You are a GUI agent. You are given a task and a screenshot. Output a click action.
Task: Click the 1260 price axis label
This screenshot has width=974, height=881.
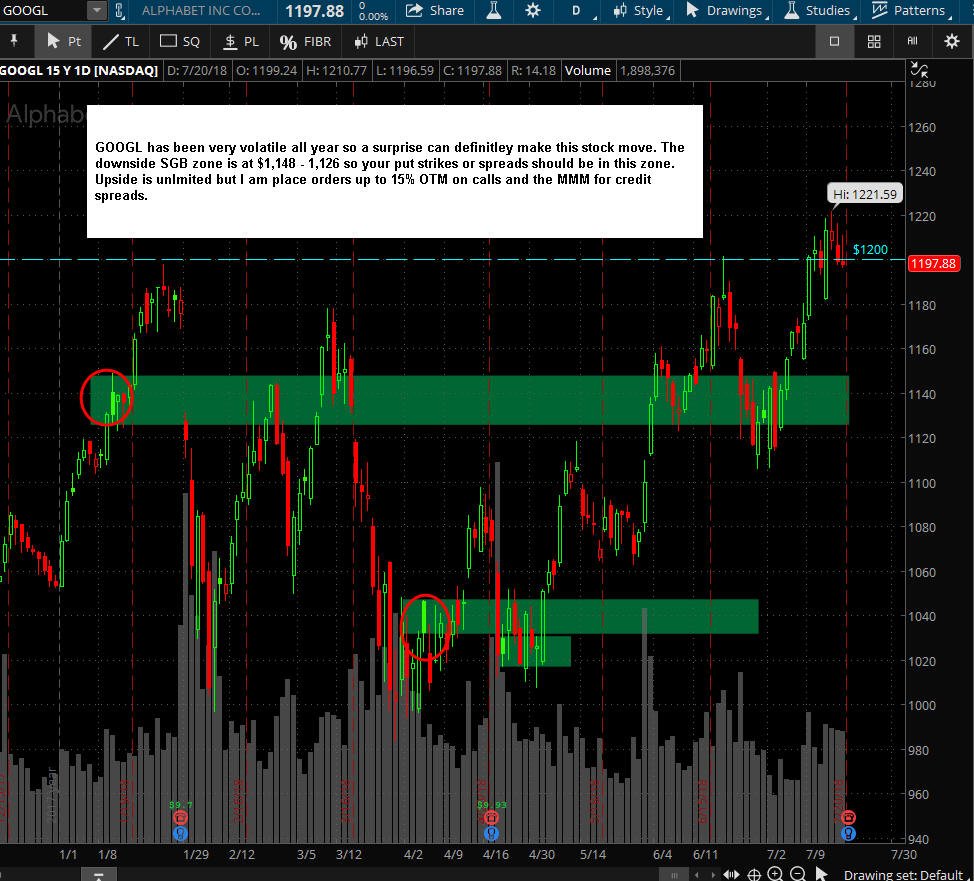(922, 127)
